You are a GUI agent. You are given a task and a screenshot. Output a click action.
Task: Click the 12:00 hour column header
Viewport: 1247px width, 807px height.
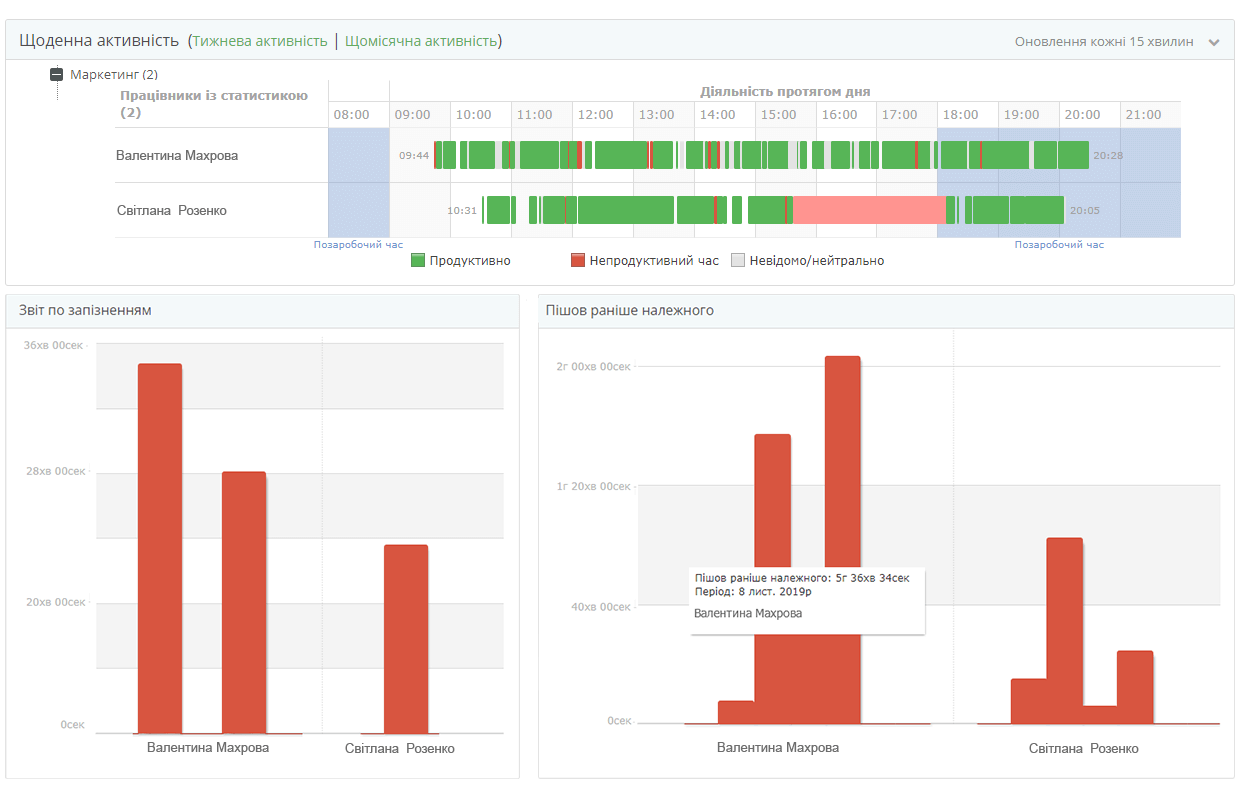point(596,115)
